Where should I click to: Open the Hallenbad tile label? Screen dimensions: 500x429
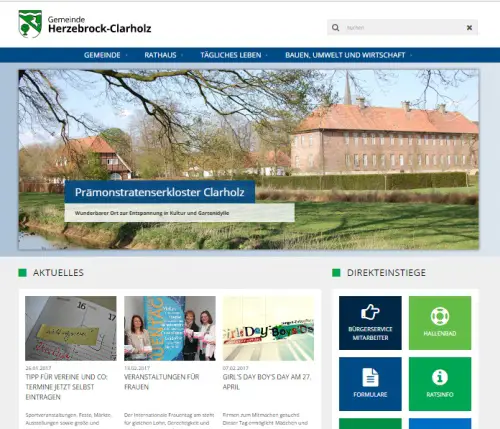[440, 333]
